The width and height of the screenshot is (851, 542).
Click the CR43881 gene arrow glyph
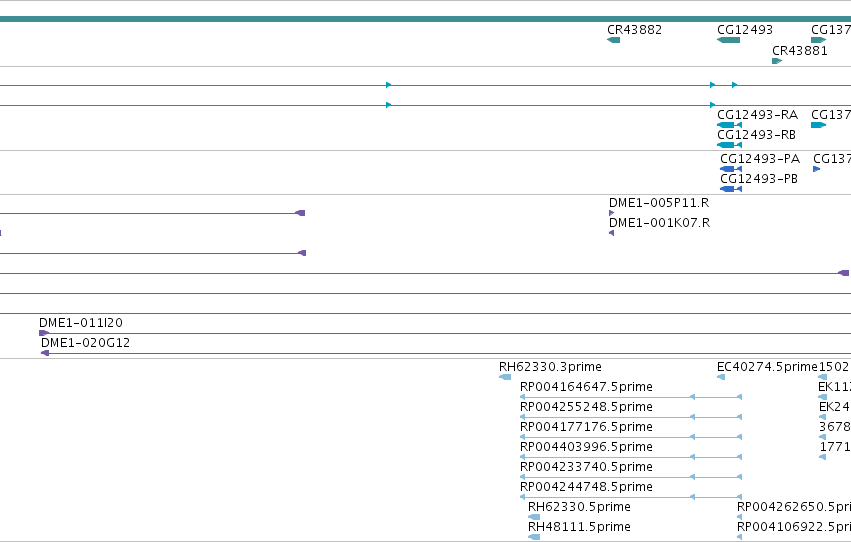coord(777,61)
